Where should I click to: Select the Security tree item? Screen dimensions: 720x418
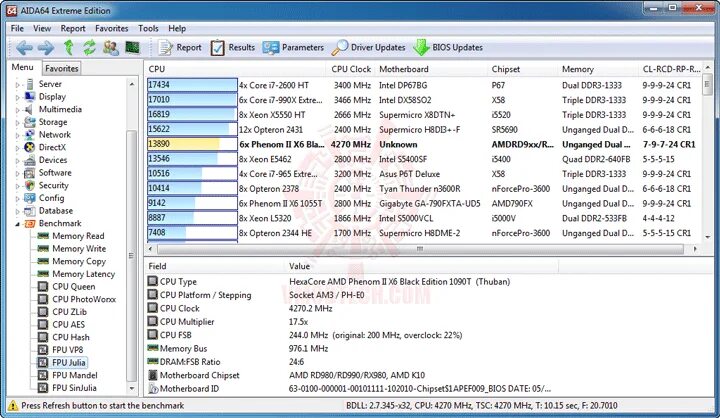click(54, 185)
